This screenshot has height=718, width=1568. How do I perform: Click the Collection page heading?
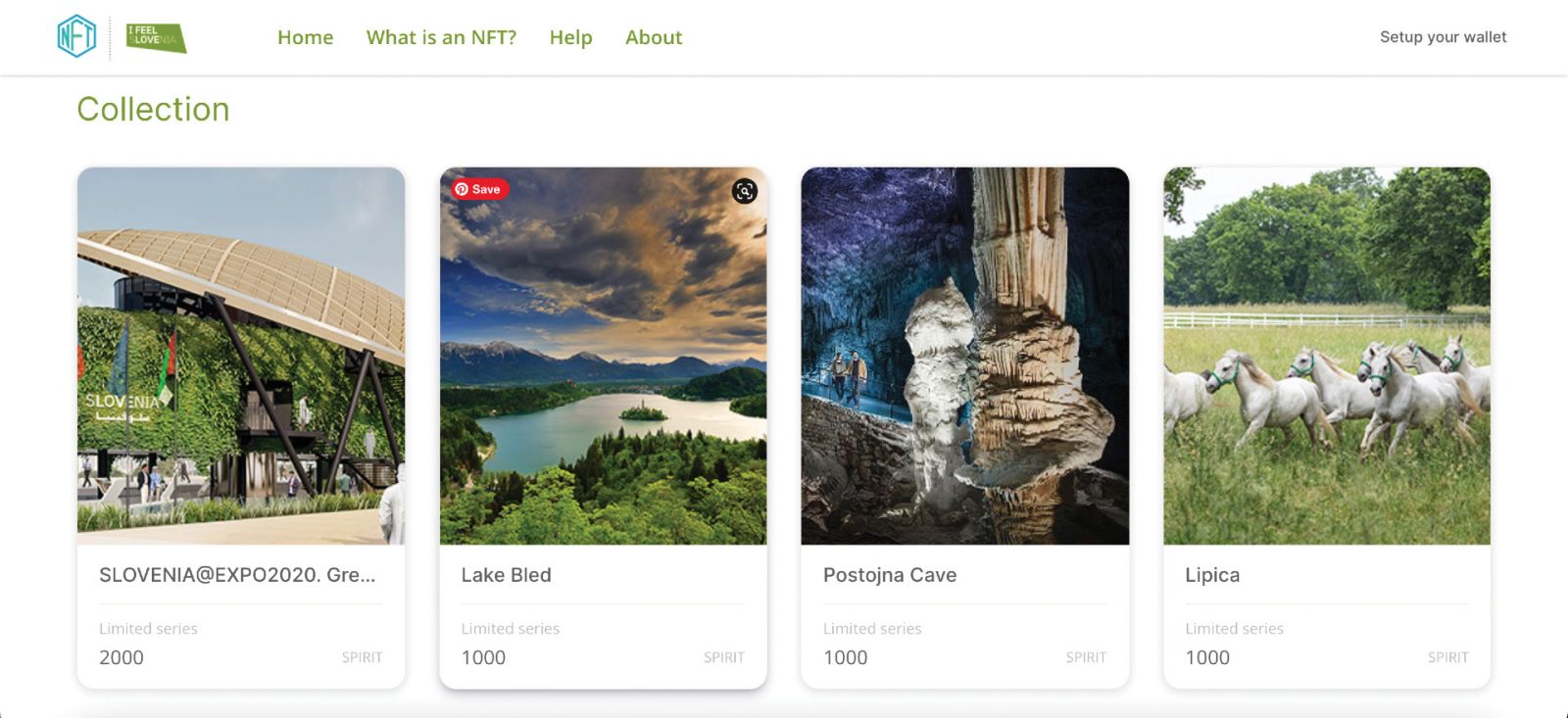pos(153,109)
